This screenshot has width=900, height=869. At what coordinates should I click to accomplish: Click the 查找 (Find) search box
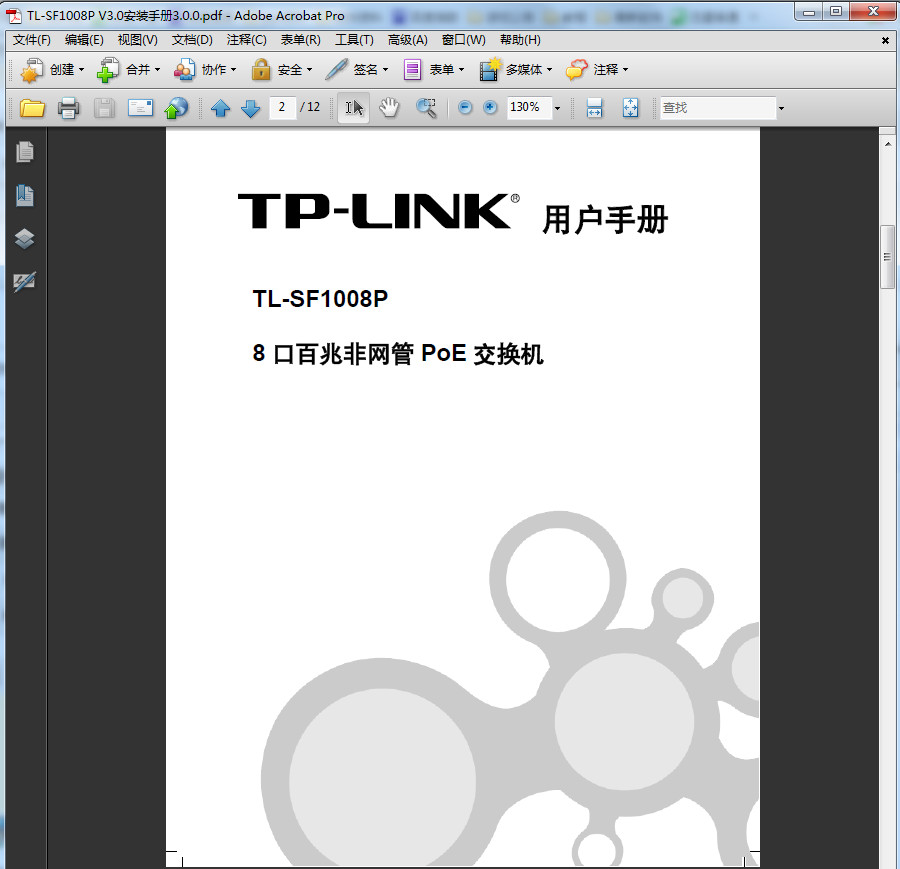(718, 108)
